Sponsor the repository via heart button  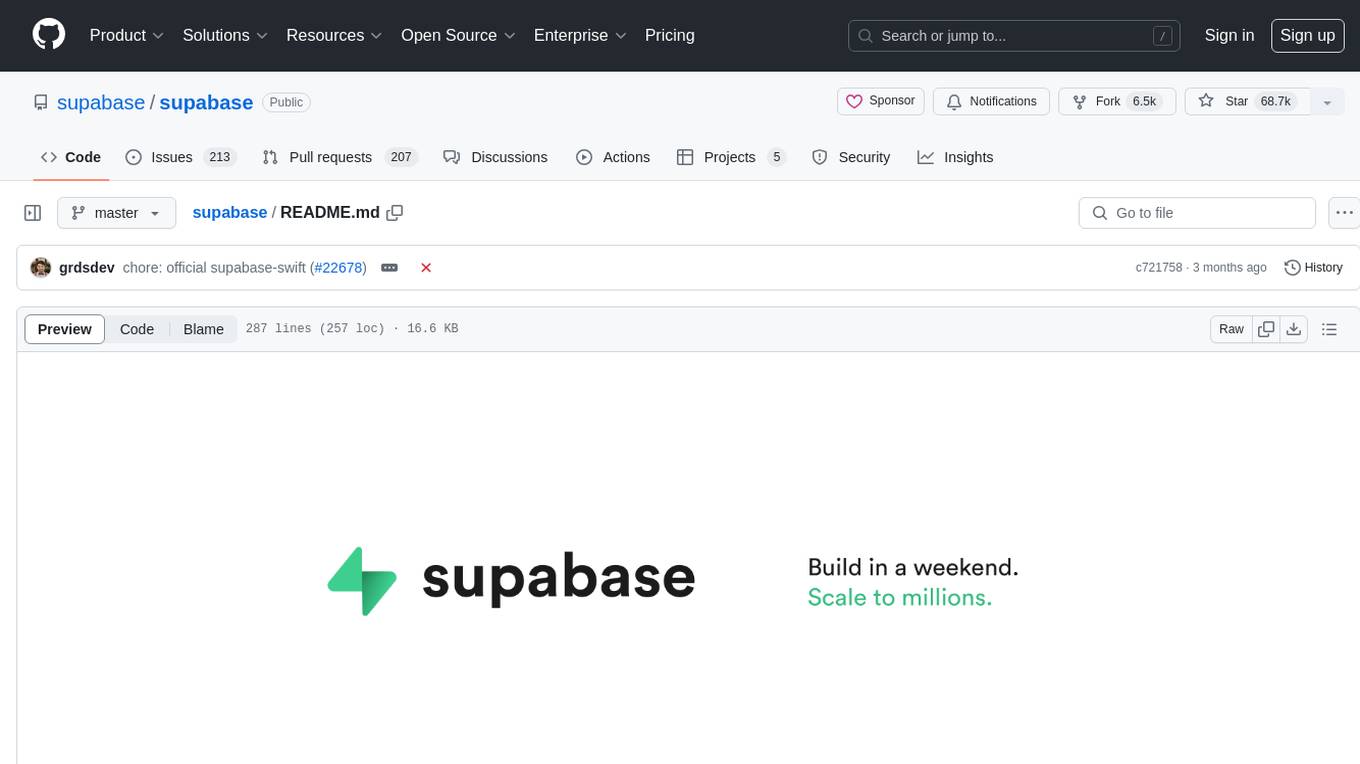coord(880,101)
